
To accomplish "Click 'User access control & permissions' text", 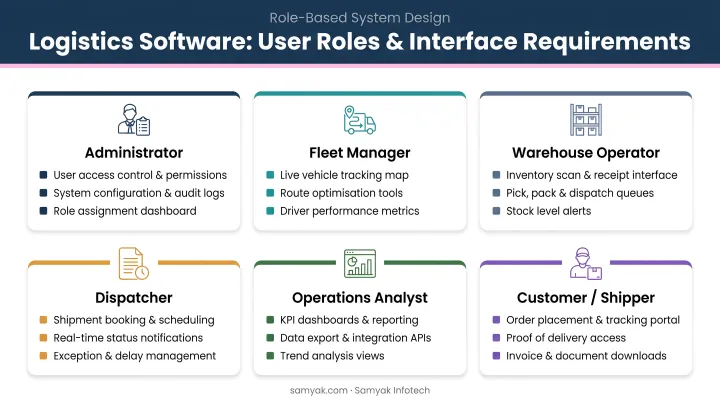I will coord(140,175).
